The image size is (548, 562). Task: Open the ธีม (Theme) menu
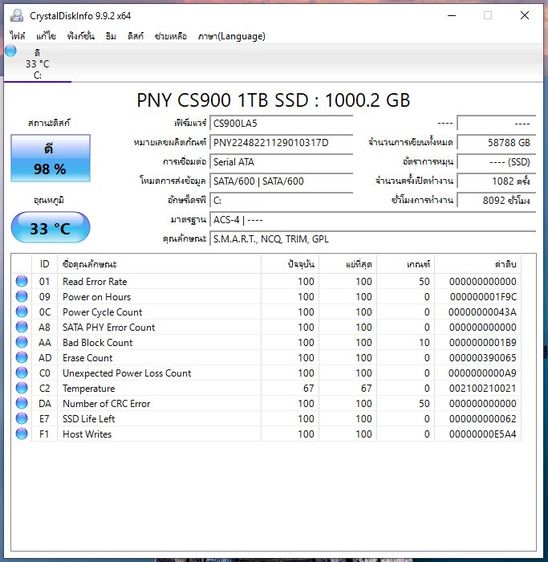point(111,36)
